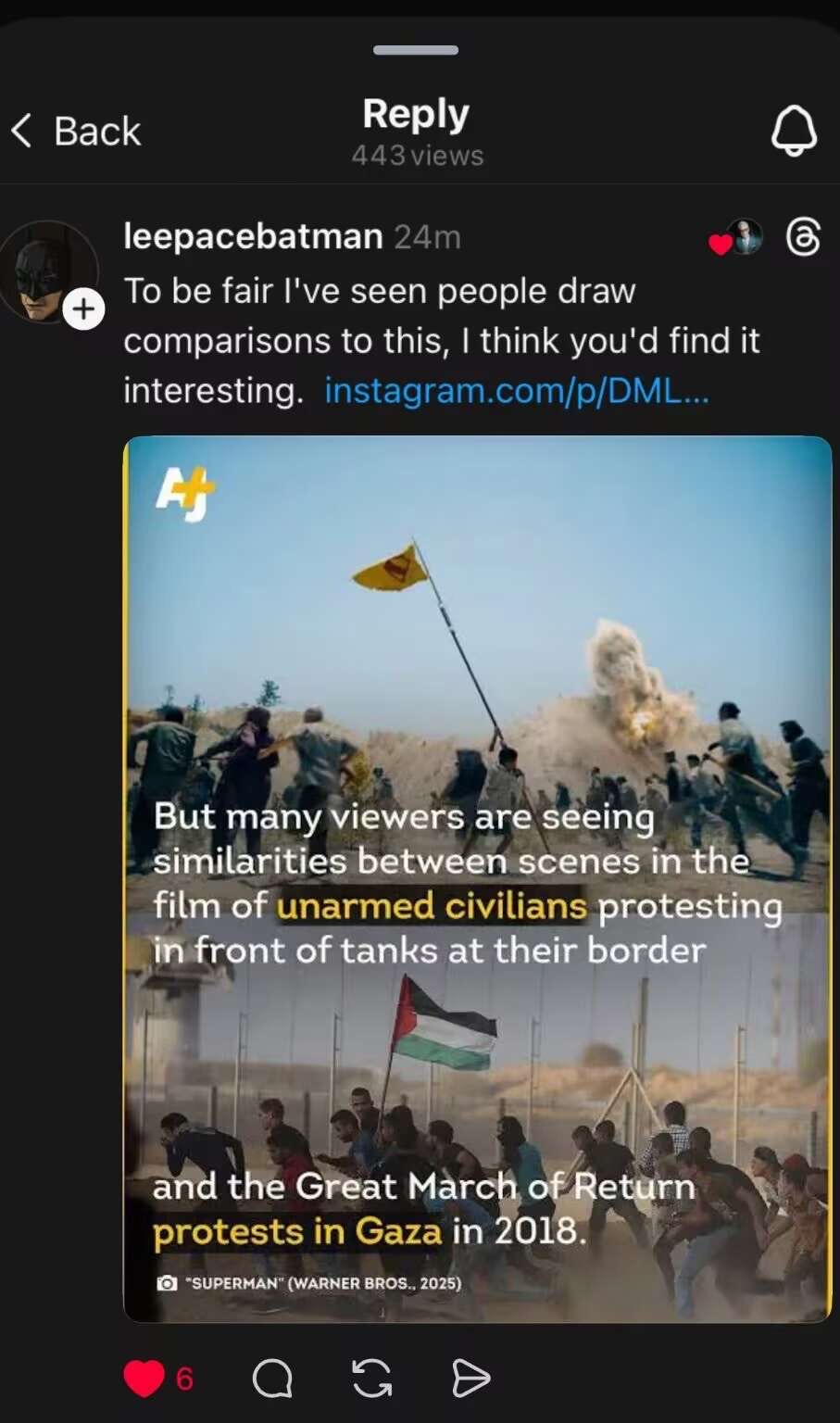Screen dimensions: 840x1423
Task: Open leepacebatman username profile
Action: [253, 236]
